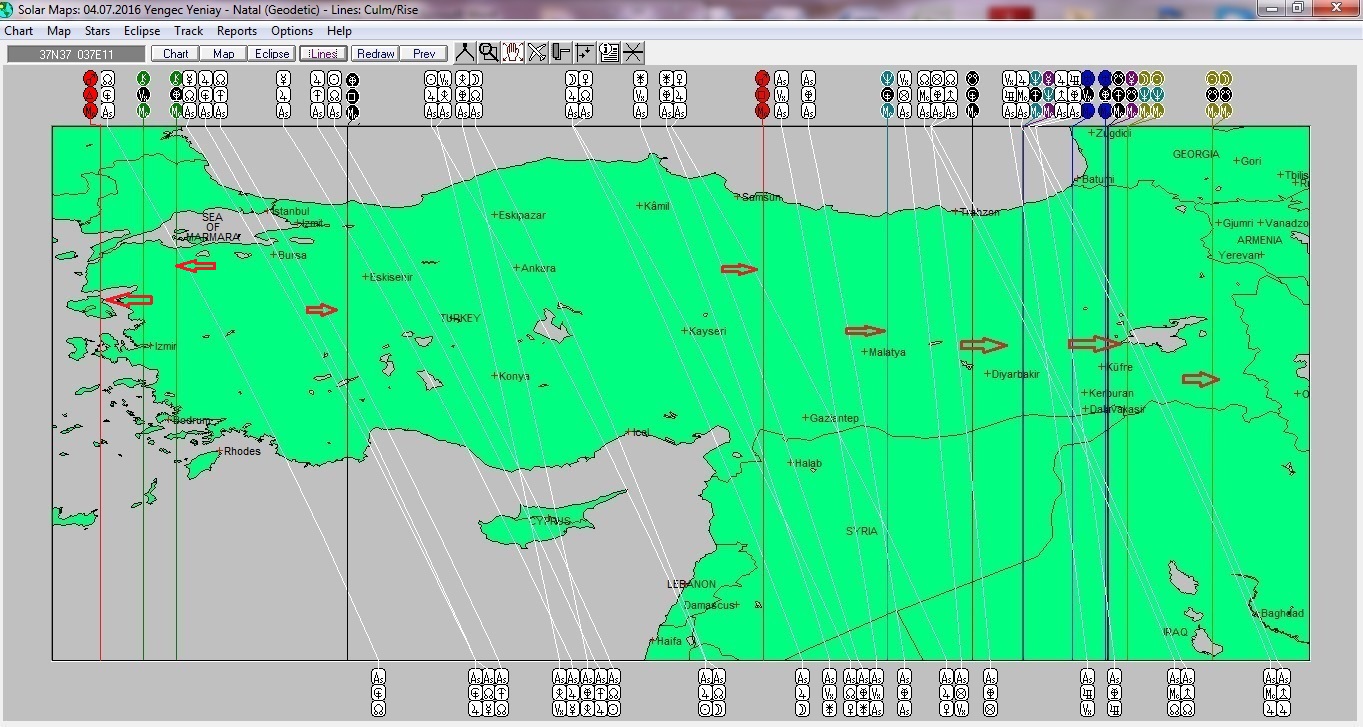The width and height of the screenshot is (1363, 727).
Task: Open the info document toolbar icon
Action: (x=609, y=53)
